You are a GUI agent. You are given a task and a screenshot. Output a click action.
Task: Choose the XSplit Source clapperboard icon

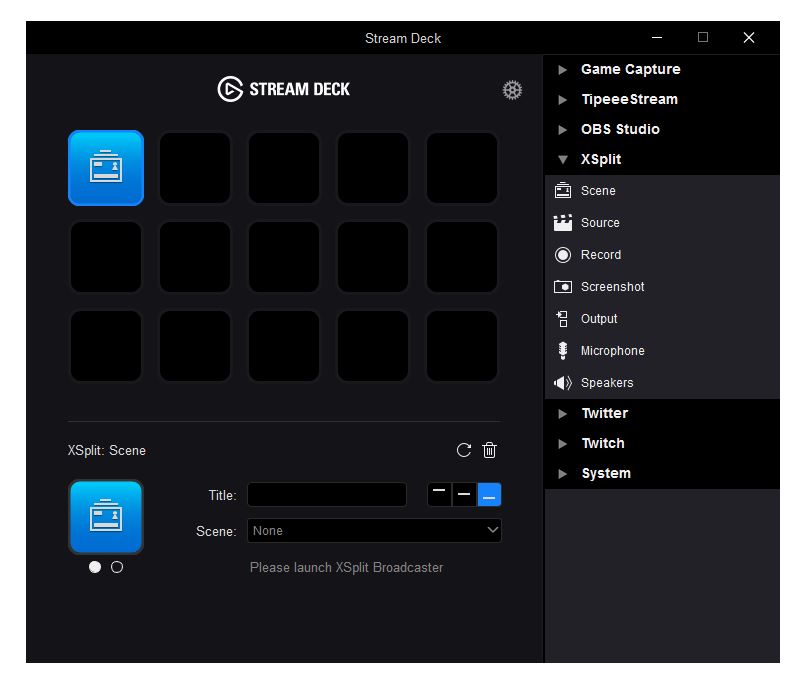tap(563, 223)
